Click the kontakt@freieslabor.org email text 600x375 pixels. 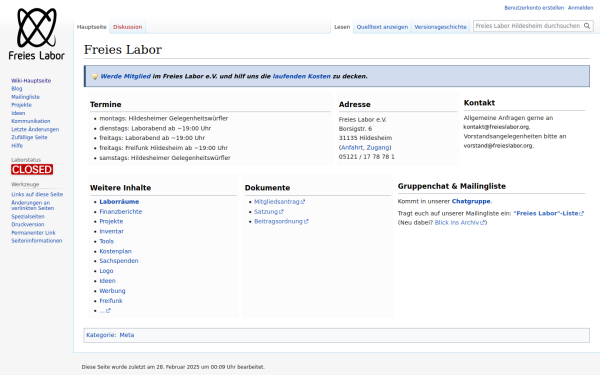point(496,127)
